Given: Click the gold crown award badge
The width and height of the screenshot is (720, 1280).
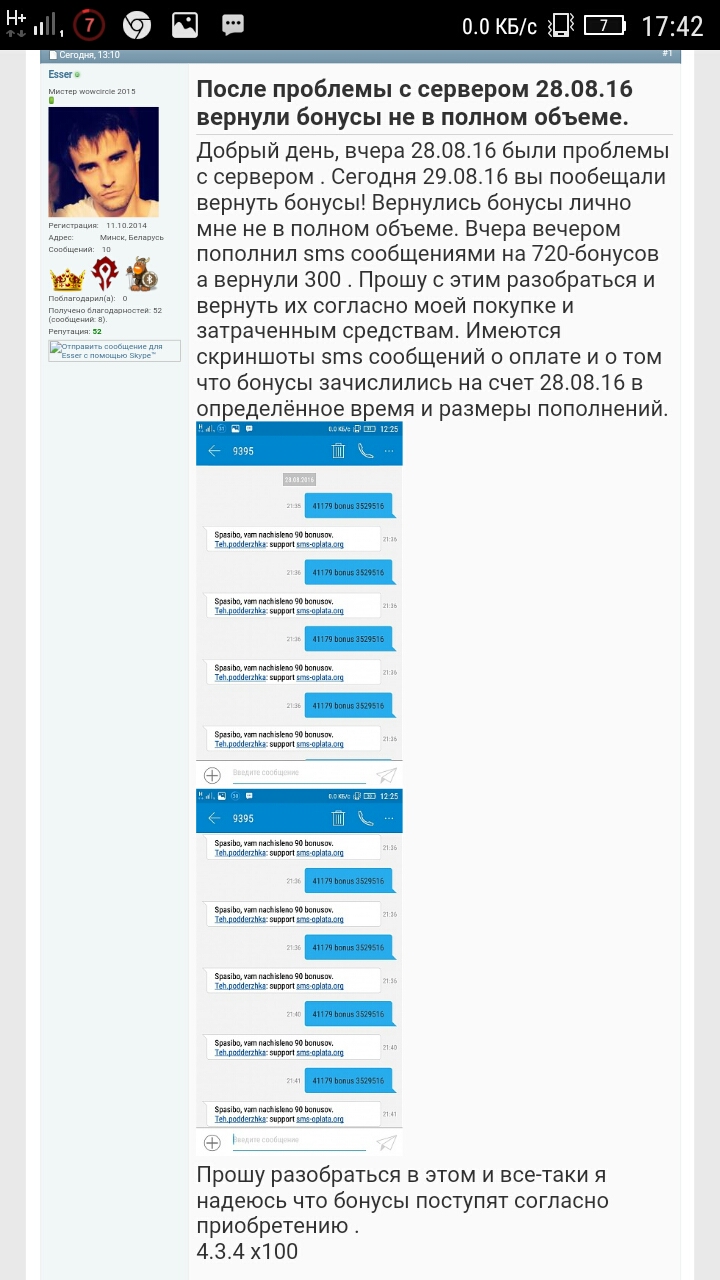Looking at the screenshot, I should (67, 277).
